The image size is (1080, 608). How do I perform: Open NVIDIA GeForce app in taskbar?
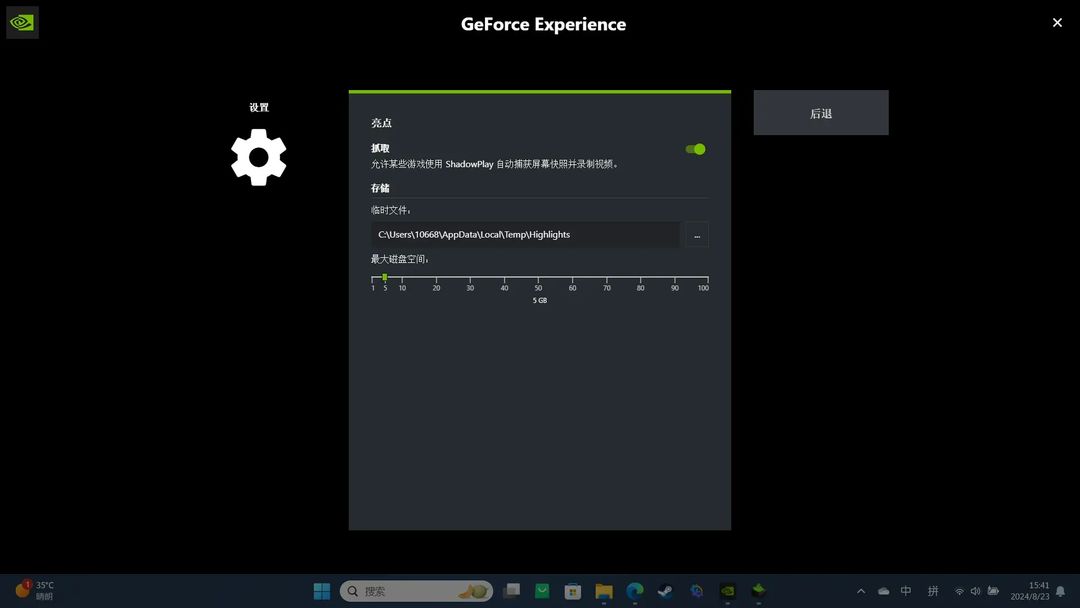coord(727,591)
